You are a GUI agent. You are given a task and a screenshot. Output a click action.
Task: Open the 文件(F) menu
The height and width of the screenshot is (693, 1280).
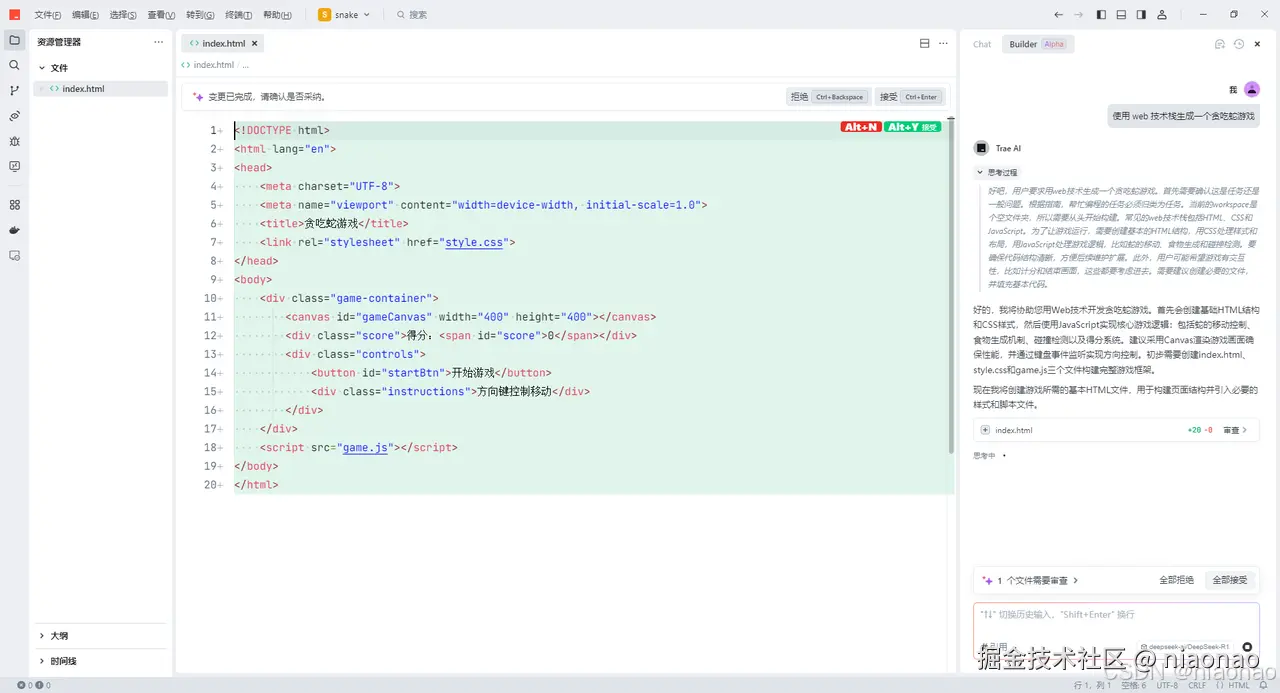pyautogui.click(x=47, y=15)
